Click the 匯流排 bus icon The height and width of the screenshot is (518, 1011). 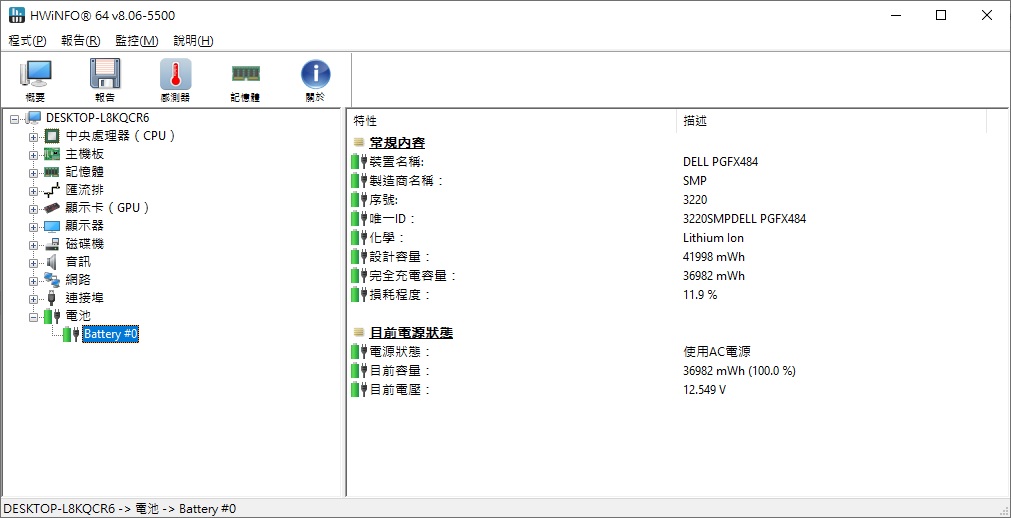tap(52, 190)
